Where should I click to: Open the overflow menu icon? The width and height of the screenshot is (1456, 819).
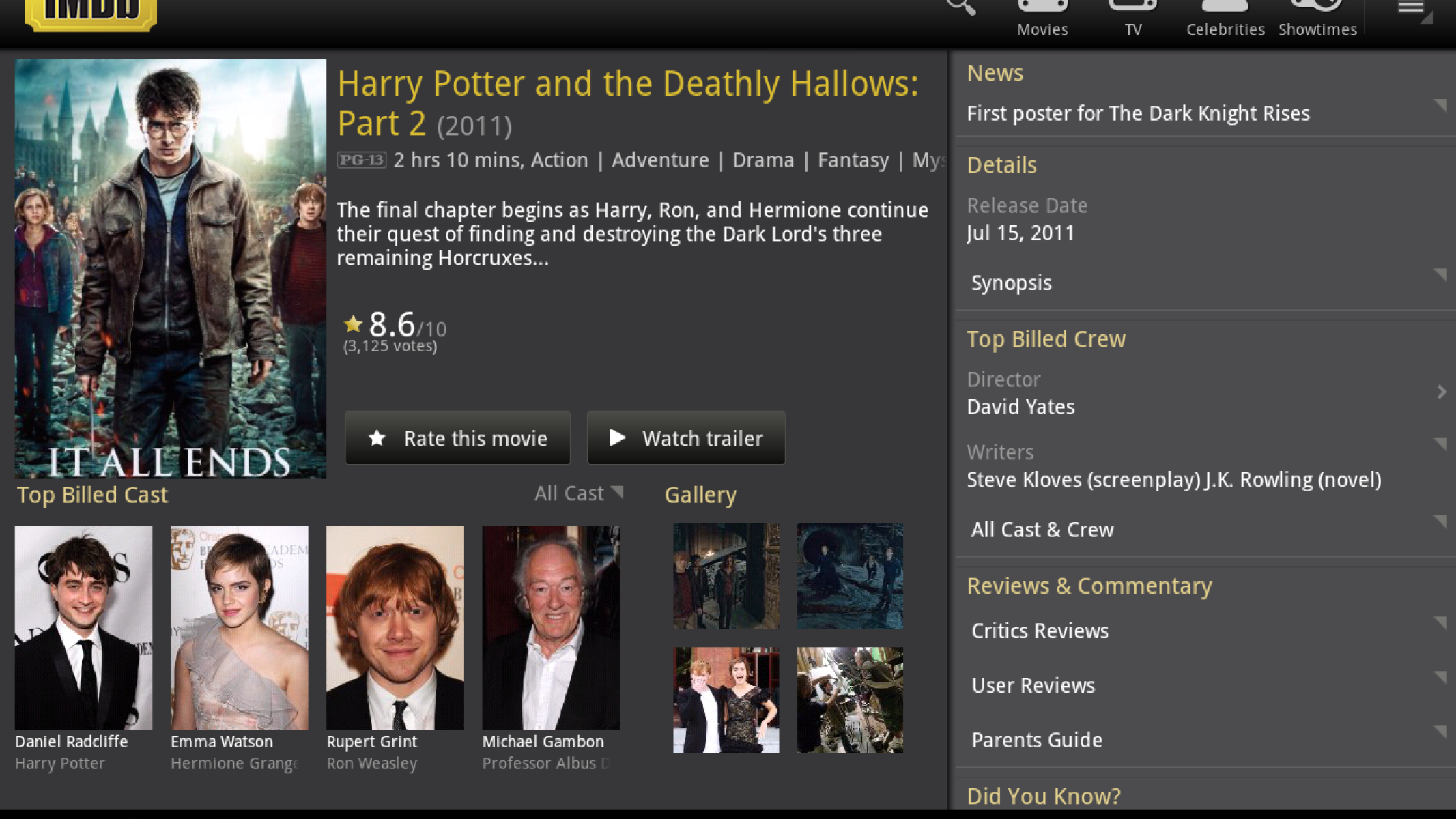(1411, 10)
